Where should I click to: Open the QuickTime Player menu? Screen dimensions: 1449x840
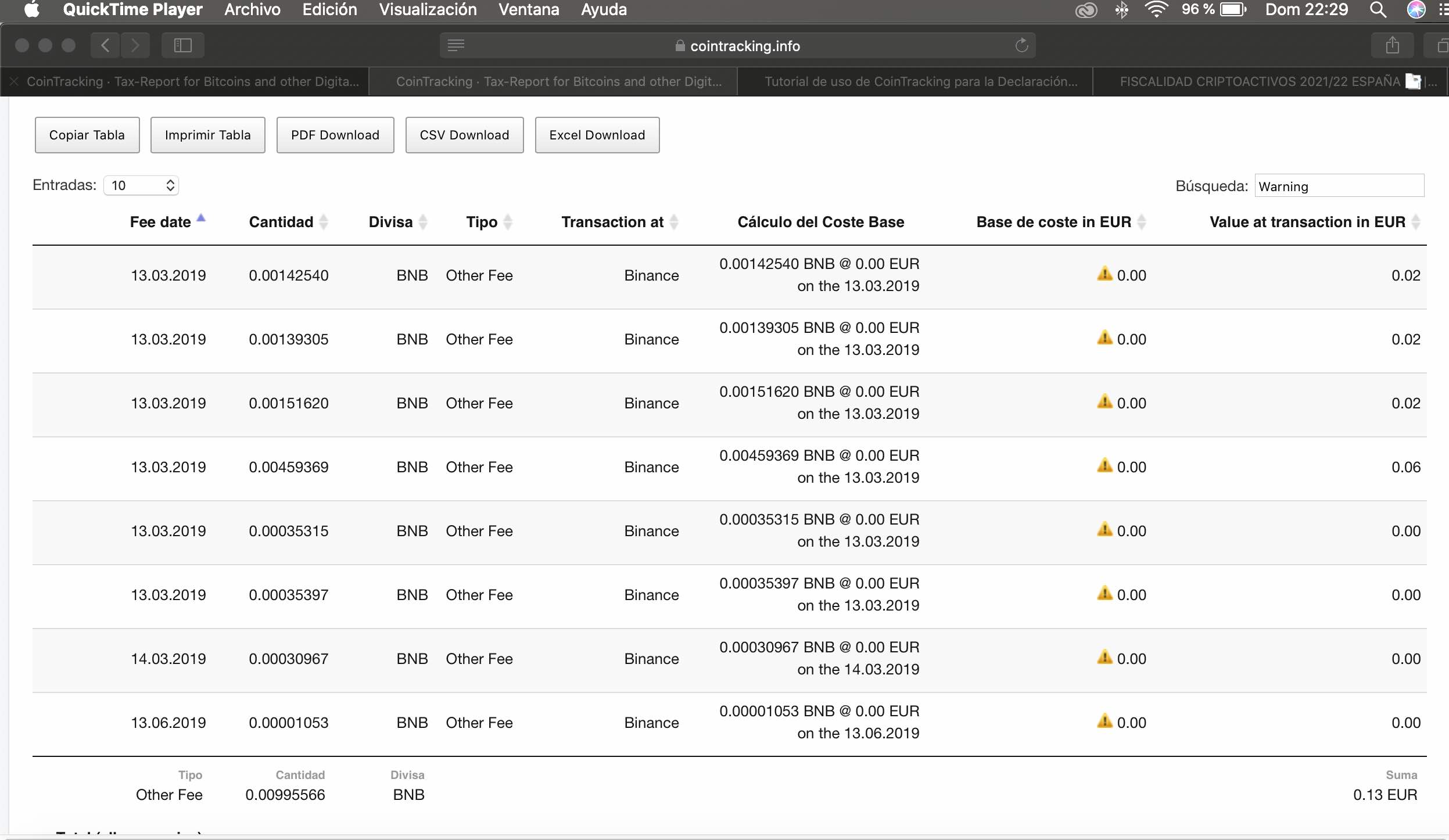[132, 10]
